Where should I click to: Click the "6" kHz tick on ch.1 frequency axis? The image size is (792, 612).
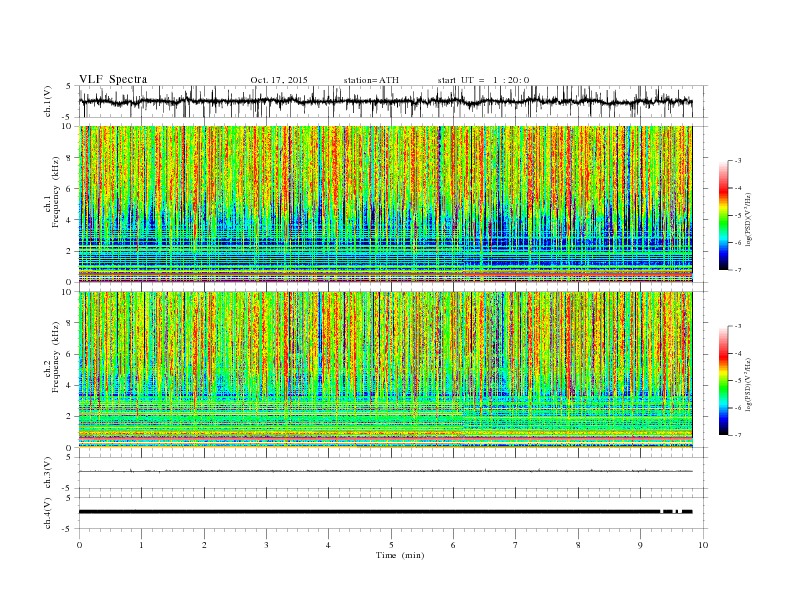click(x=69, y=189)
